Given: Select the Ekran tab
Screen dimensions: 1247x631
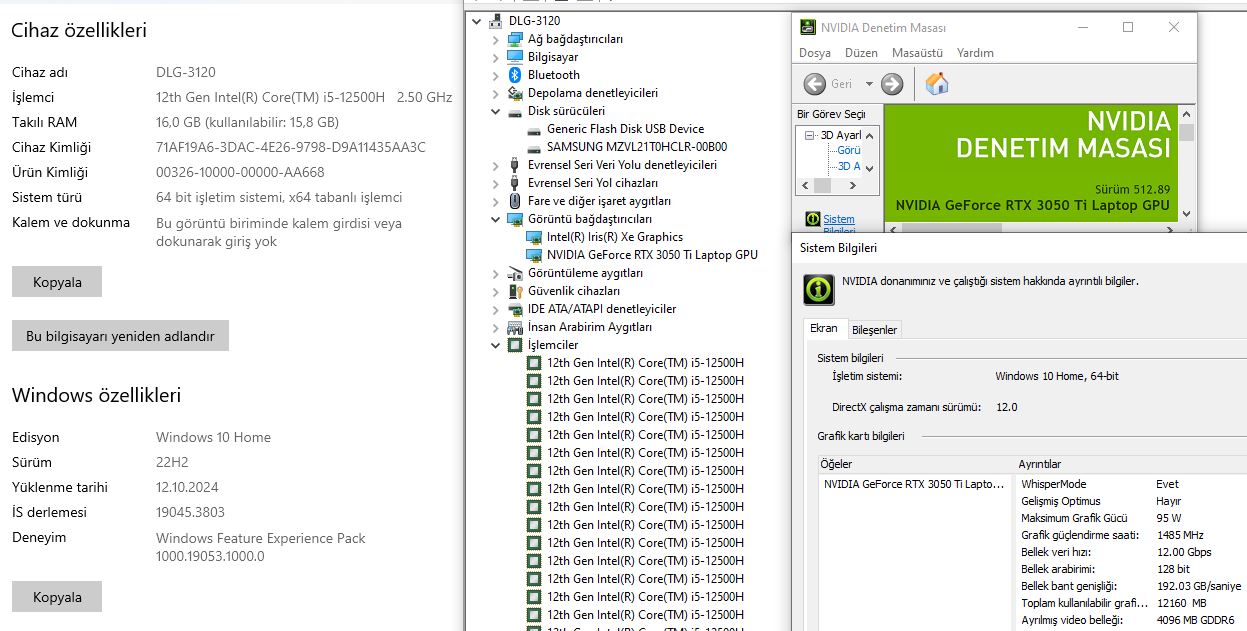Looking at the screenshot, I should [x=824, y=328].
